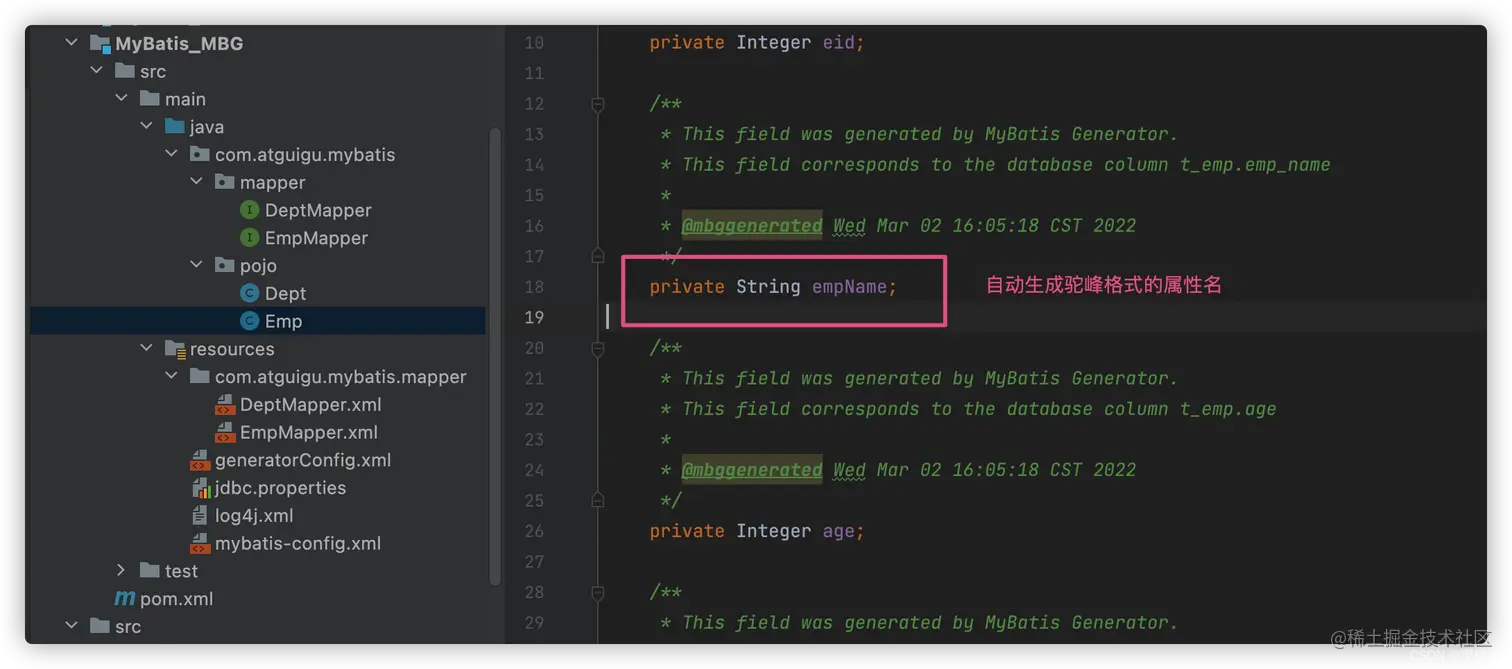
Task: Click the empName field identifier
Action: 849,287
